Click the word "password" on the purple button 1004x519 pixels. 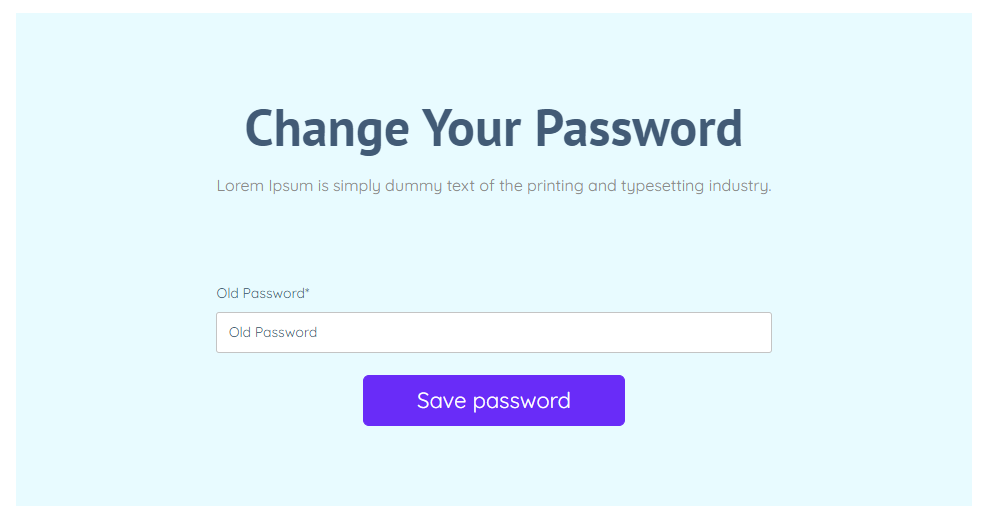[x=521, y=400]
